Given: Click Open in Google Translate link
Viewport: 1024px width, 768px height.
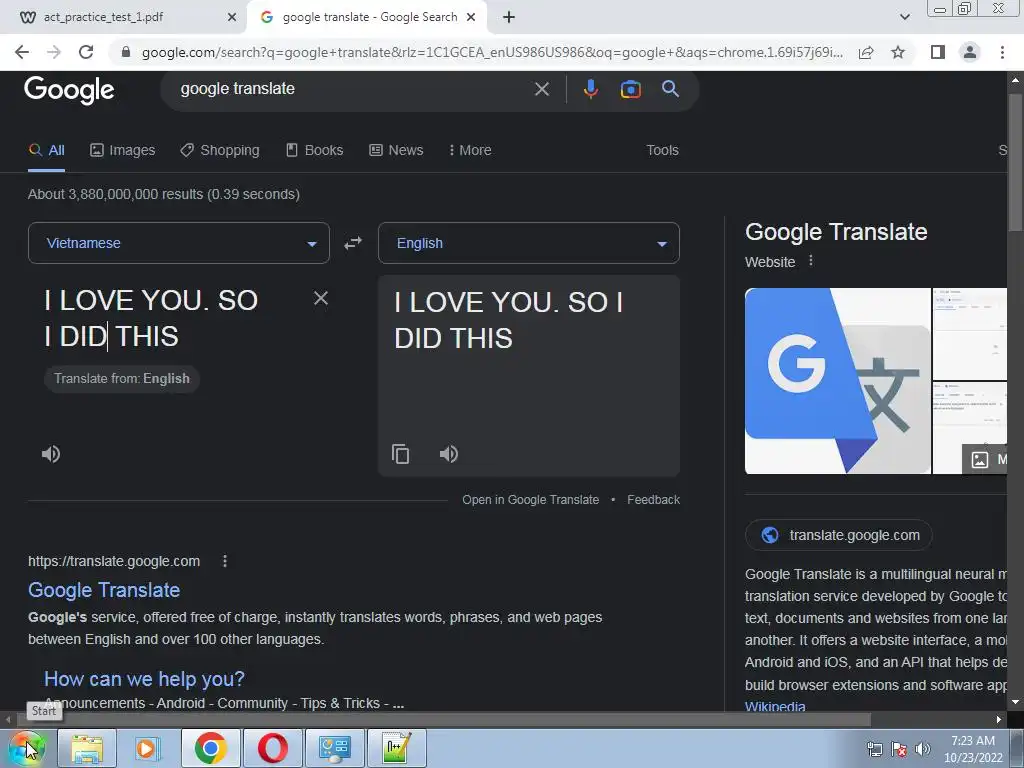Looking at the screenshot, I should tap(530, 500).
